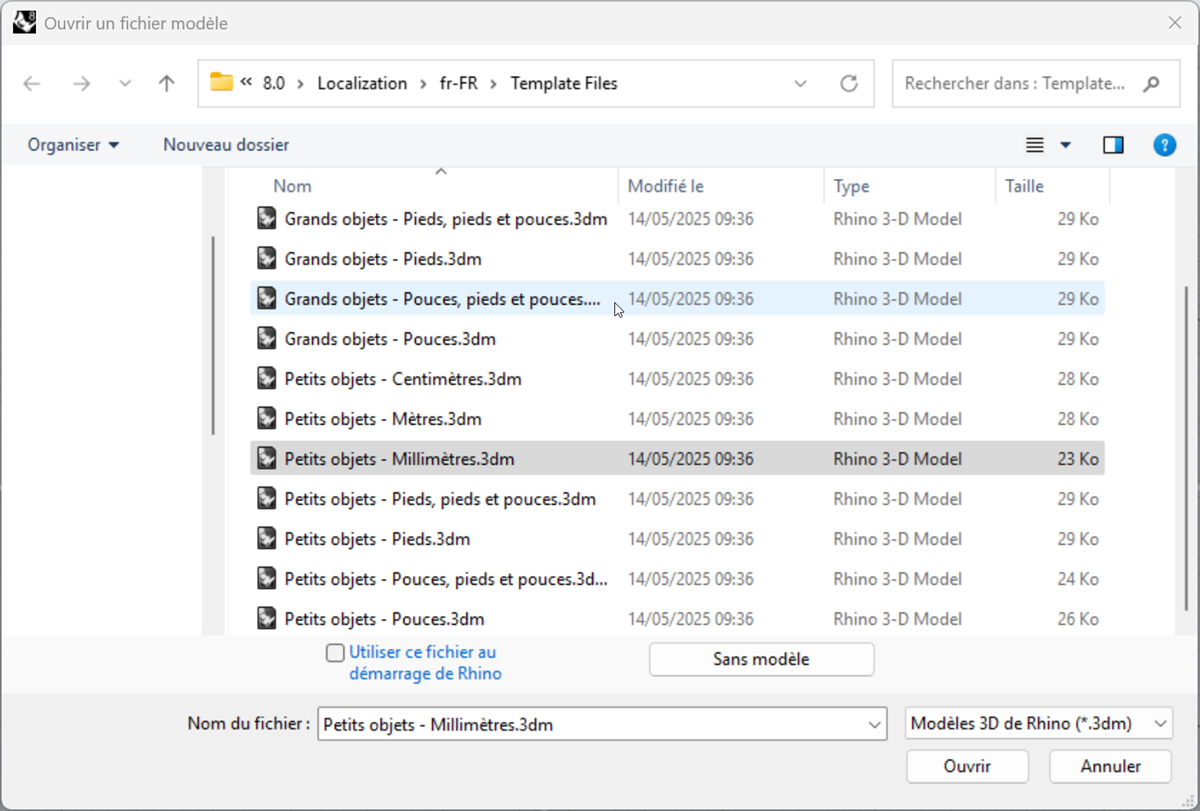Viewport: 1200px width, 811px height.
Task: Click the Nom du fichier input field
Action: click(x=590, y=724)
